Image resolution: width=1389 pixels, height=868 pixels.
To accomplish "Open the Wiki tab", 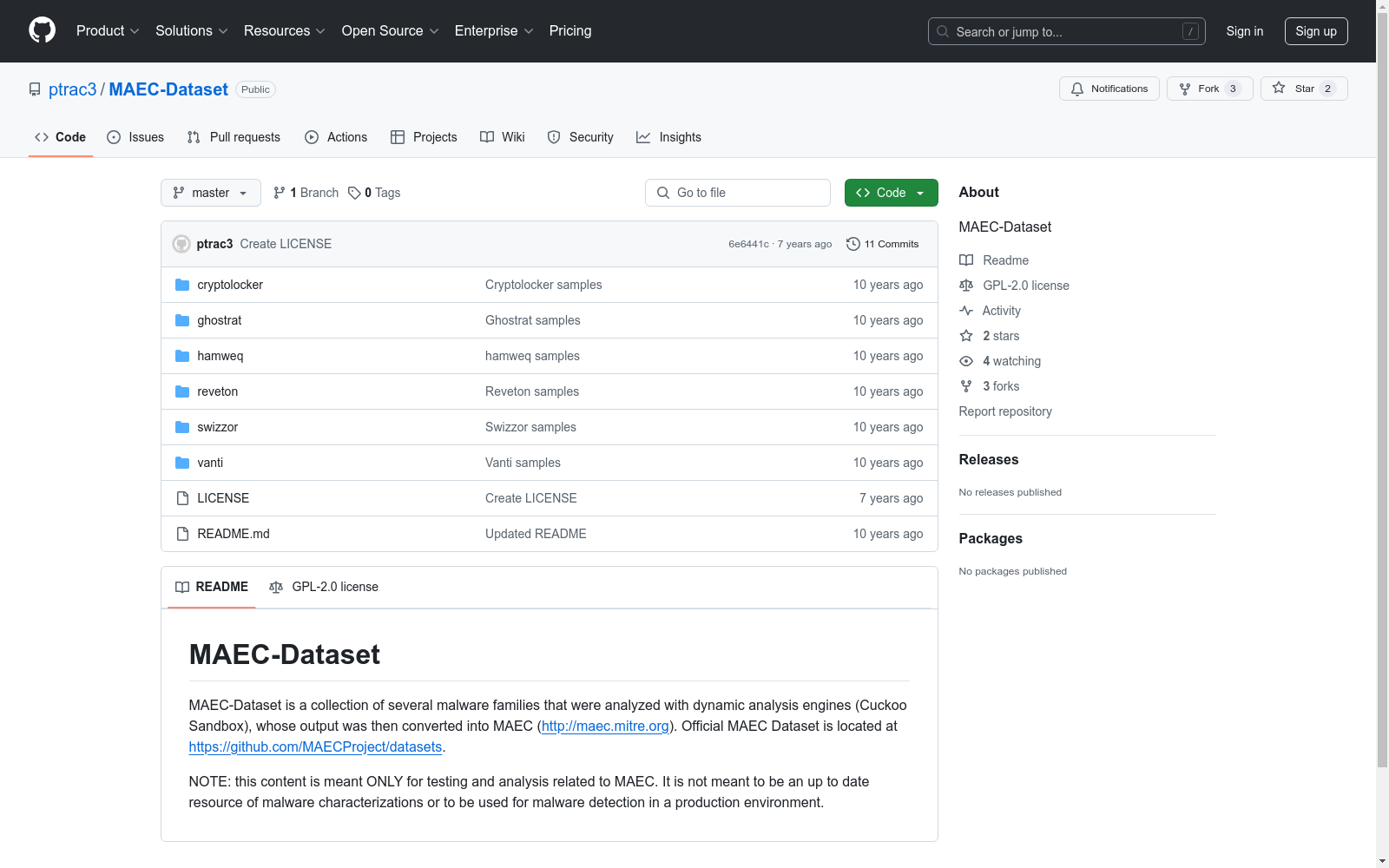I will (x=503, y=137).
